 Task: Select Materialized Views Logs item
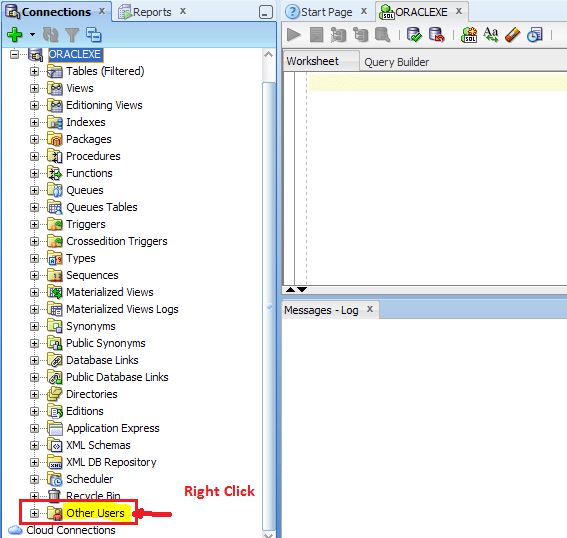(122, 309)
